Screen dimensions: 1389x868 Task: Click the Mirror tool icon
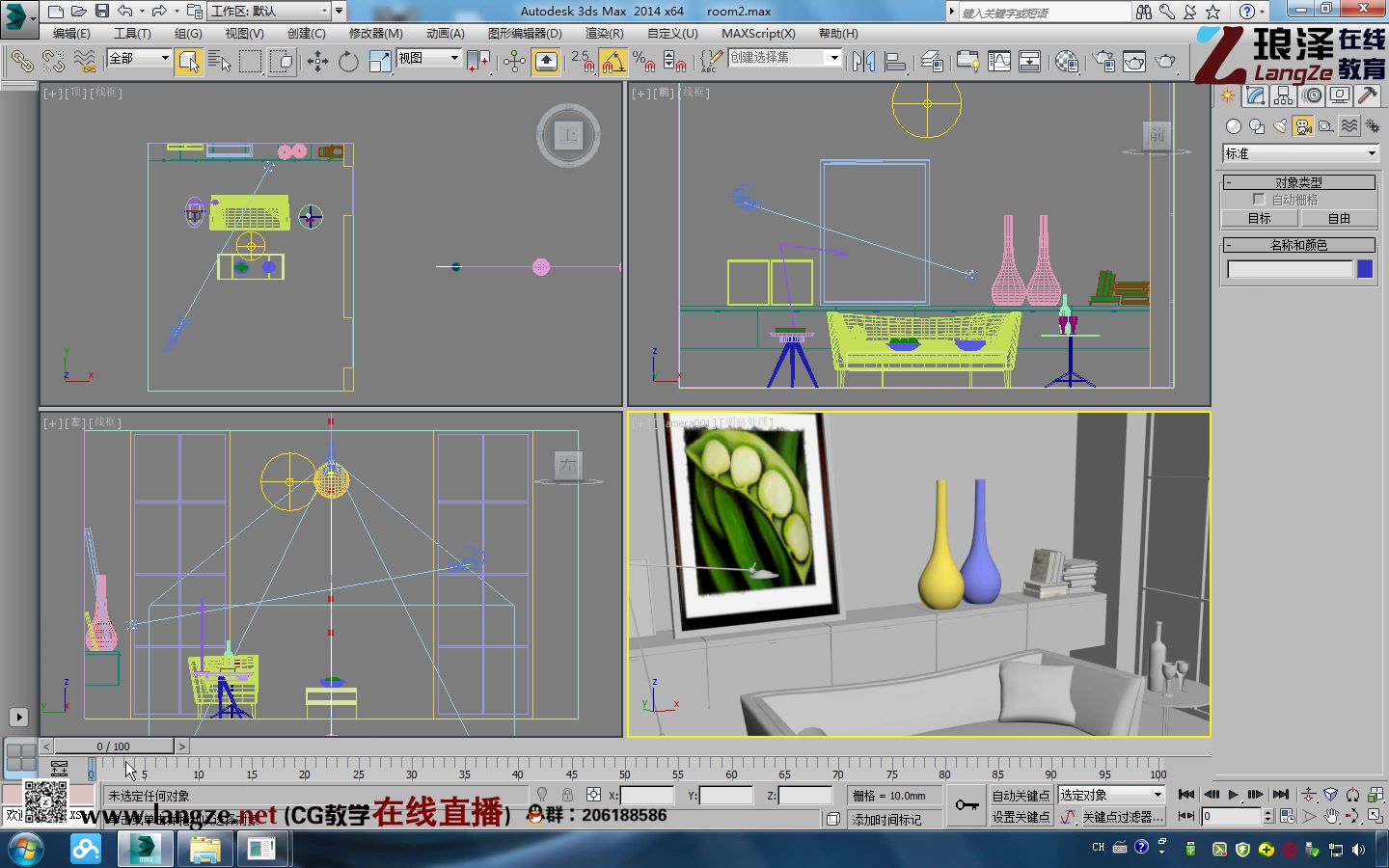pos(863,62)
